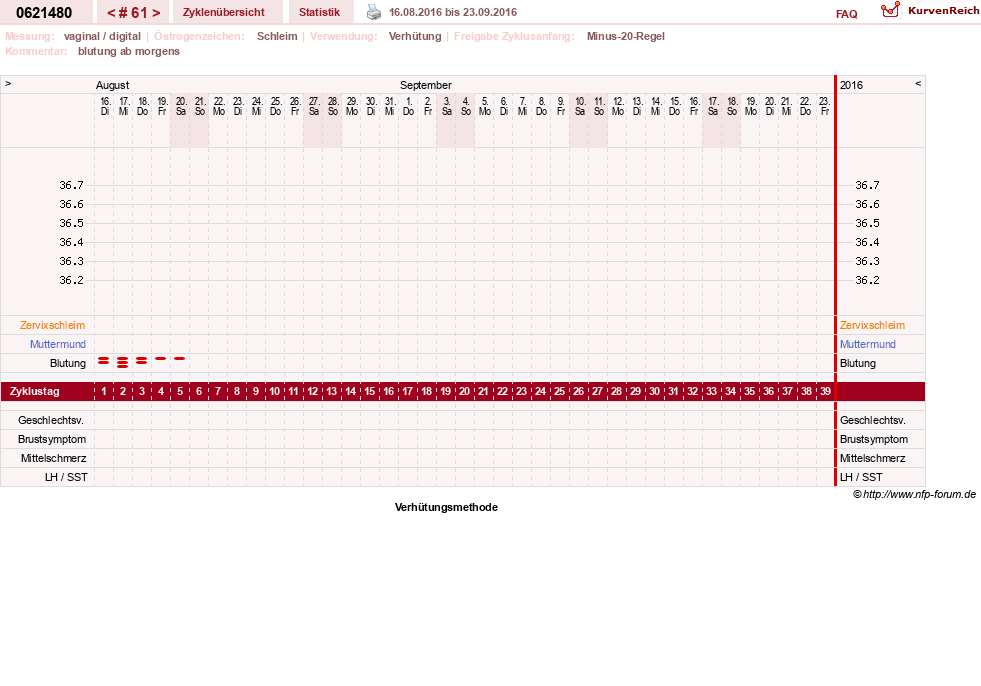The width and height of the screenshot is (981, 686).
Task: Click the comment 'blutung ab morgens'
Action: (x=129, y=51)
